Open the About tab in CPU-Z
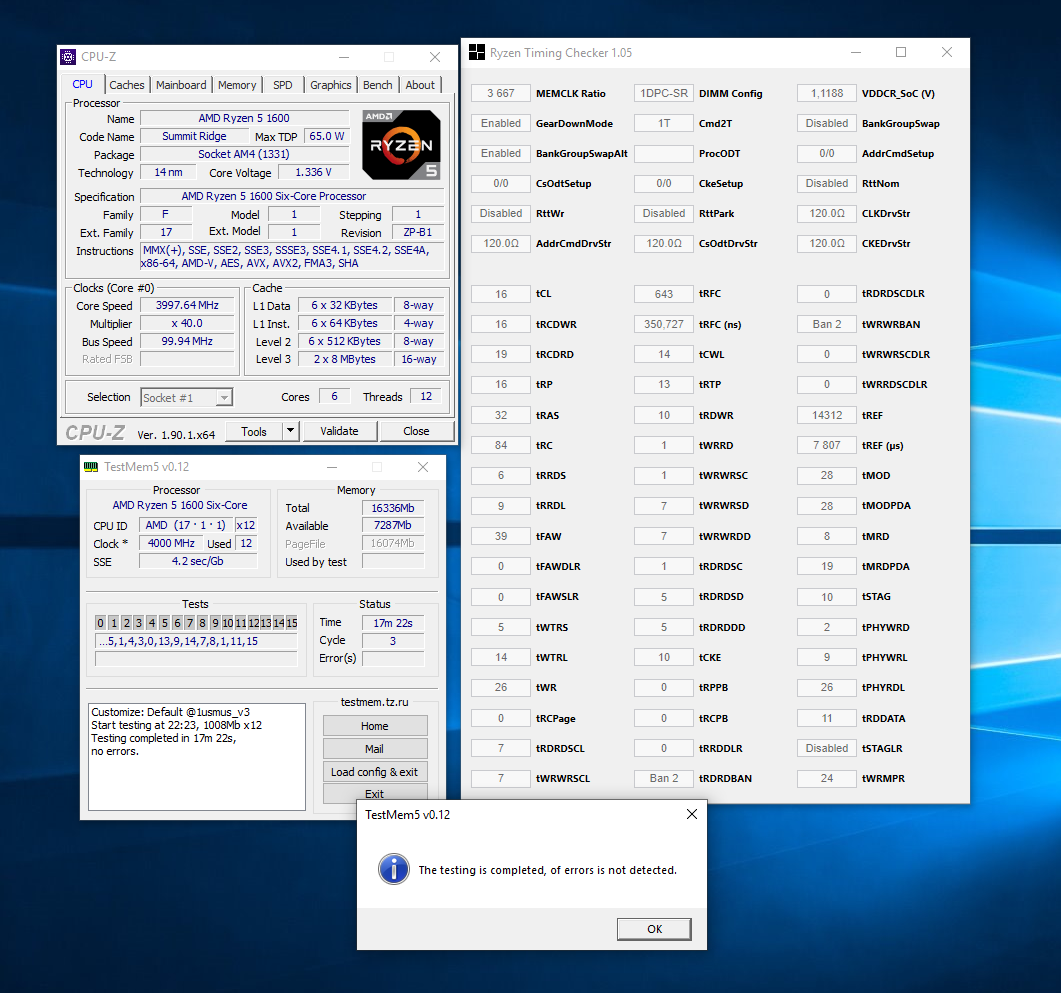1061x993 pixels. tap(420, 85)
